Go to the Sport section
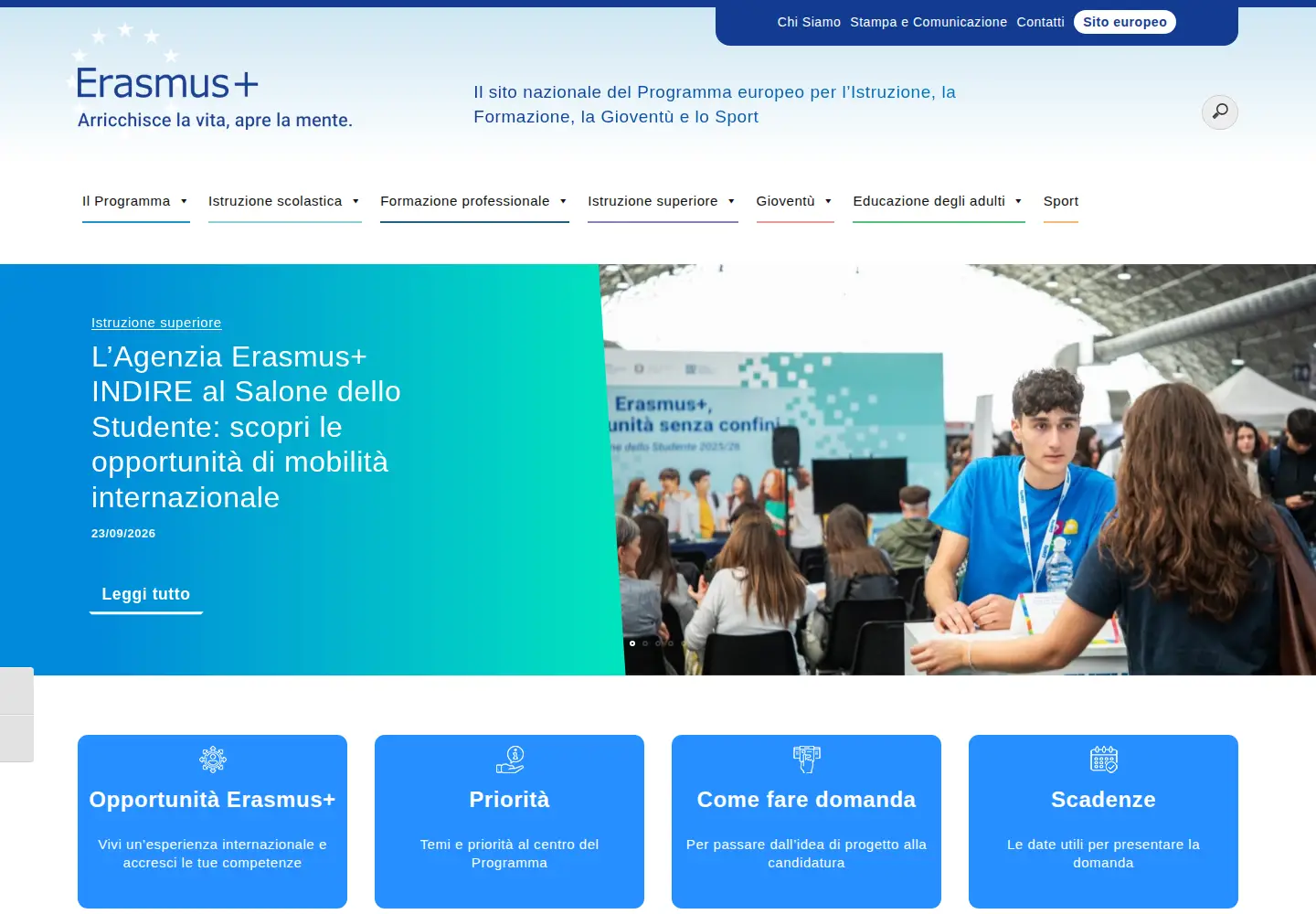The width and height of the screenshot is (1316, 914). (x=1061, y=201)
